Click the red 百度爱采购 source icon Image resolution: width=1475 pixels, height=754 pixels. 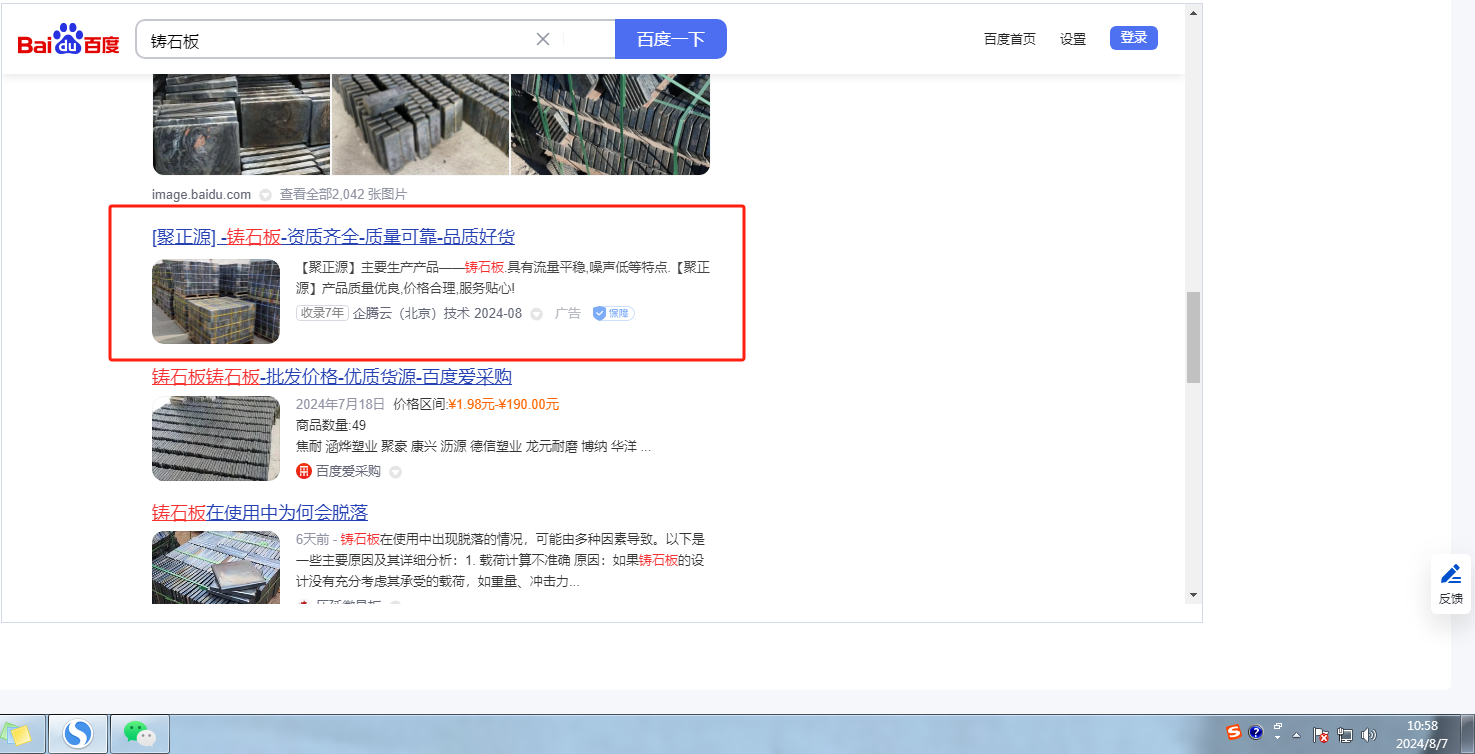tap(304, 471)
